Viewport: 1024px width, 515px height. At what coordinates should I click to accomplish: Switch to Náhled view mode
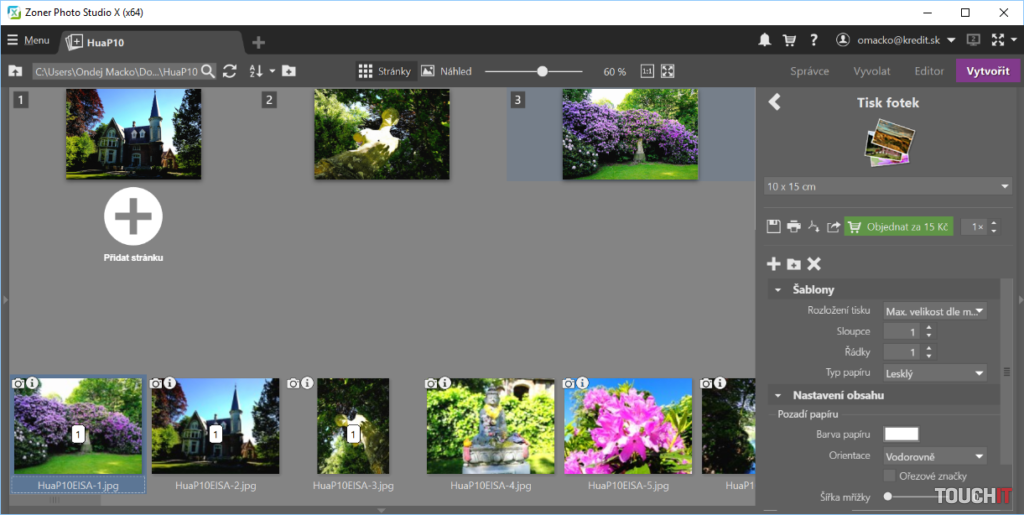coord(446,71)
